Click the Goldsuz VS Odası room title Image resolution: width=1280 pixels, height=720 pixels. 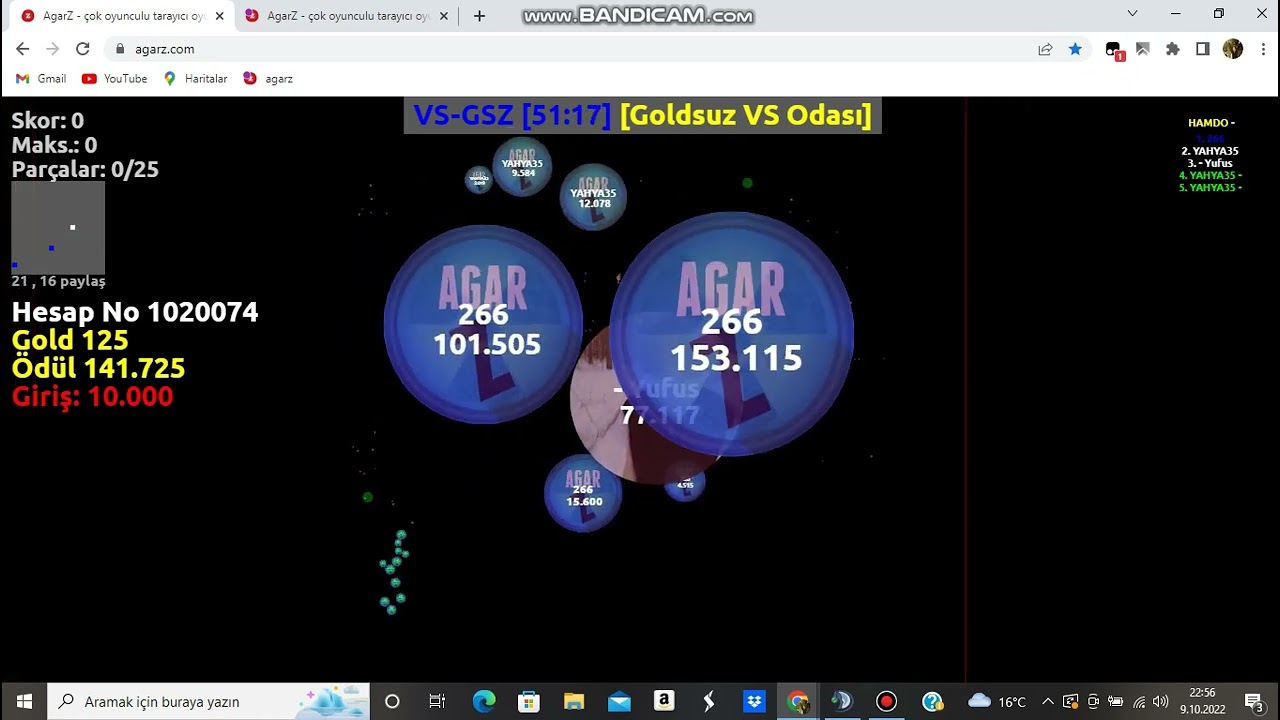point(746,115)
